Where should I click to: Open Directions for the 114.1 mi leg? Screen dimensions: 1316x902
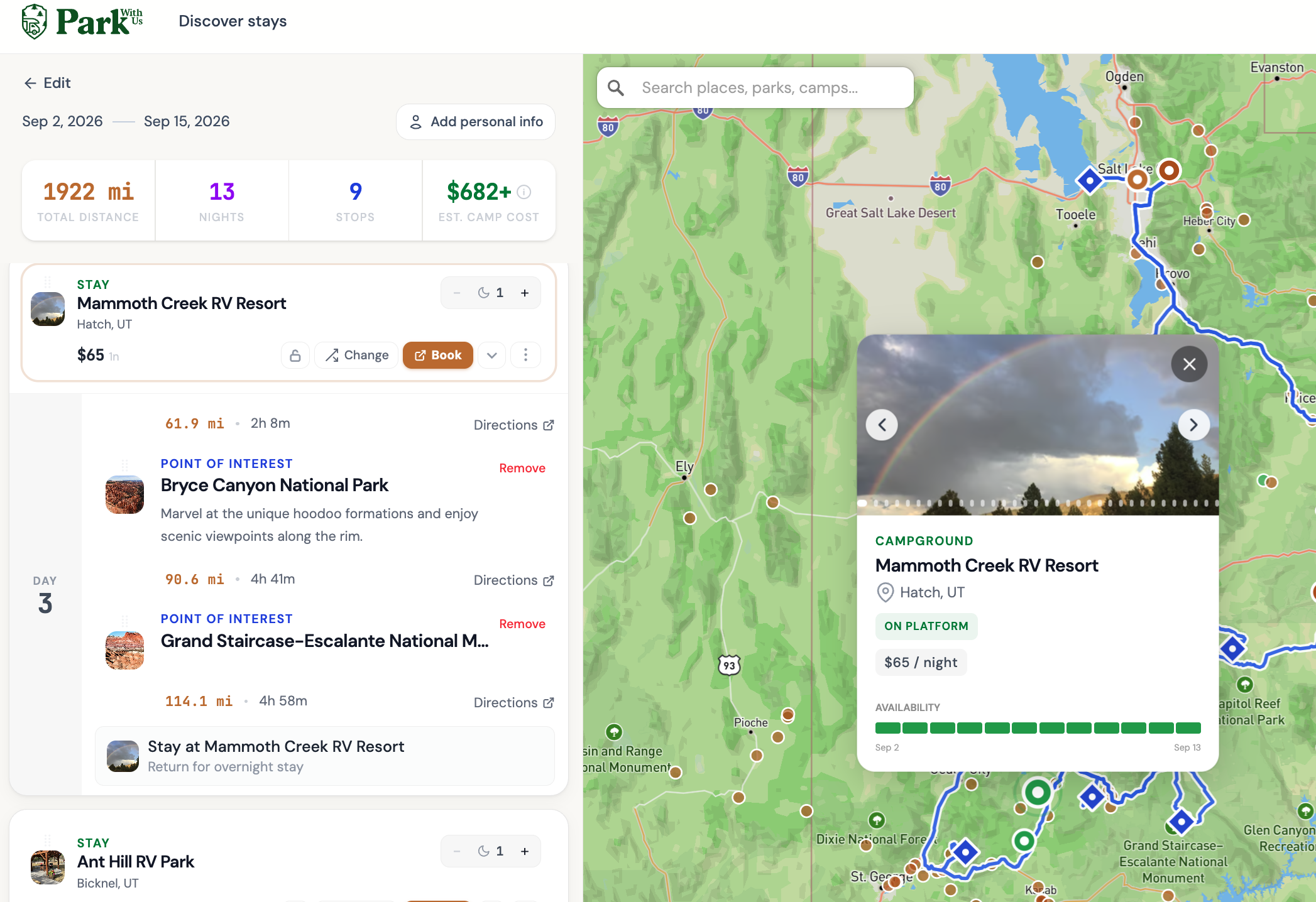click(x=514, y=703)
